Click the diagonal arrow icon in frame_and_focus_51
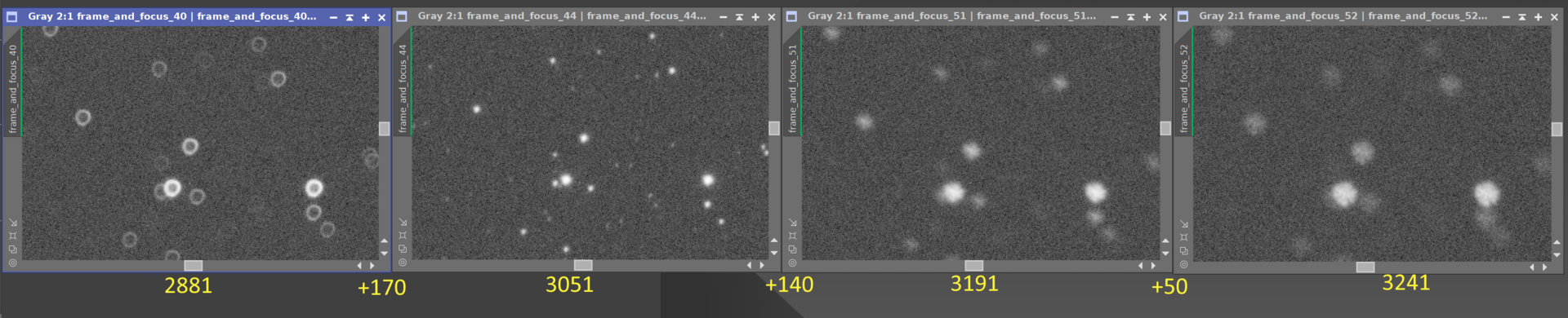The height and width of the screenshot is (318, 1568). click(x=792, y=223)
